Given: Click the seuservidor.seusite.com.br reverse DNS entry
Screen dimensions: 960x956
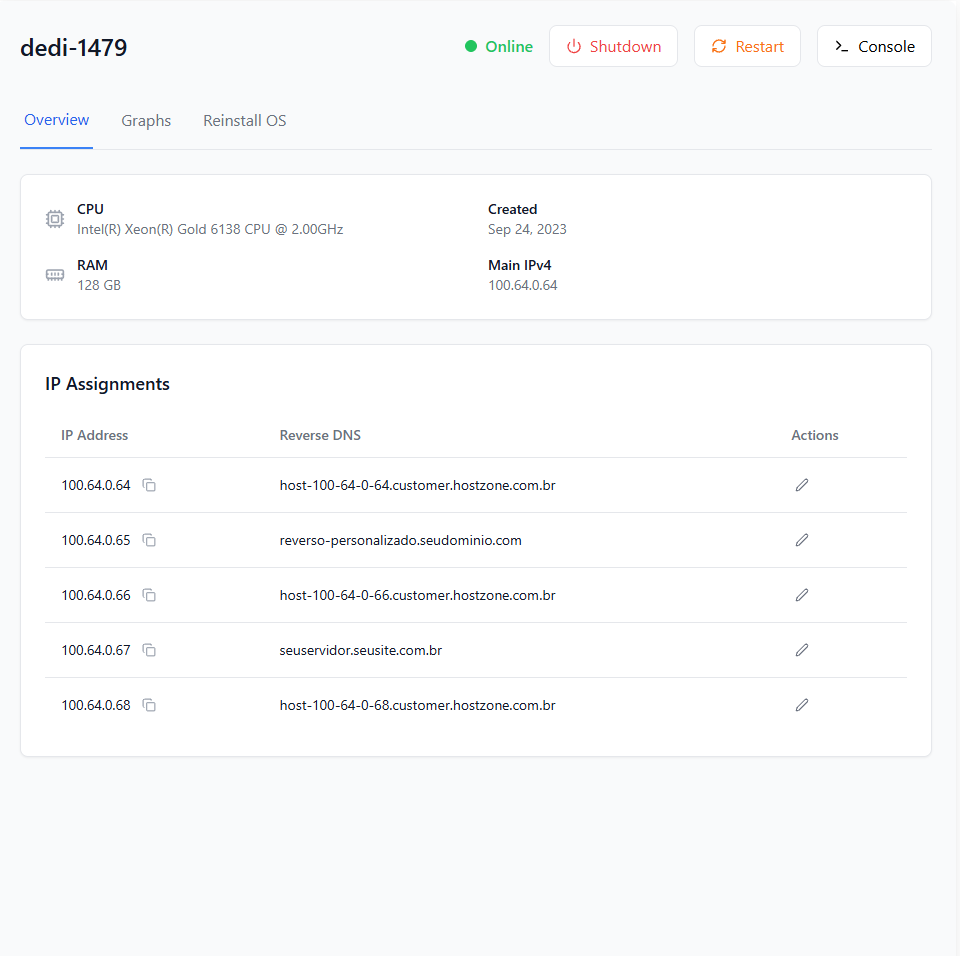Looking at the screenshot, I should pos(361,650).
